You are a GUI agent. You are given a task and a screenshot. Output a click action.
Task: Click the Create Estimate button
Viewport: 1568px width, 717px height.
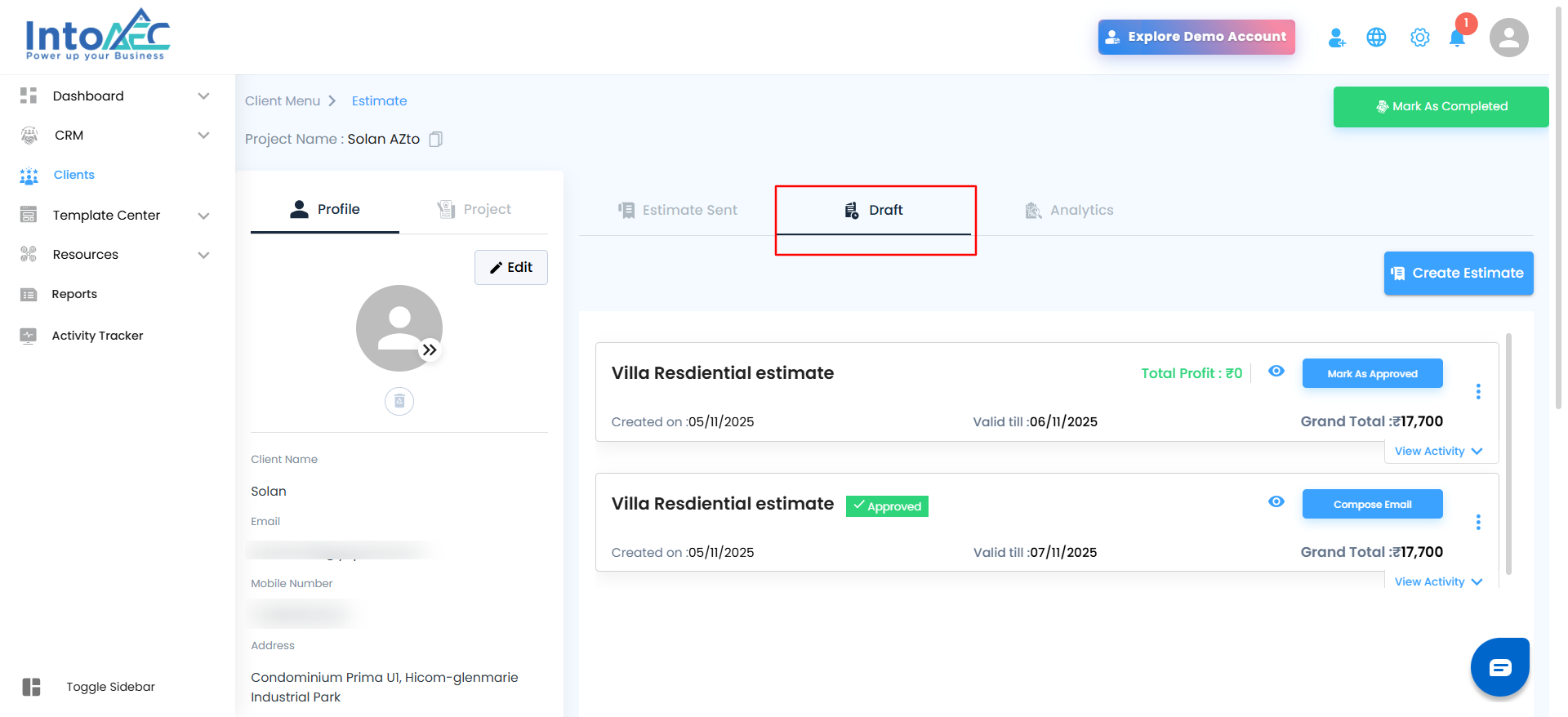1459,273
